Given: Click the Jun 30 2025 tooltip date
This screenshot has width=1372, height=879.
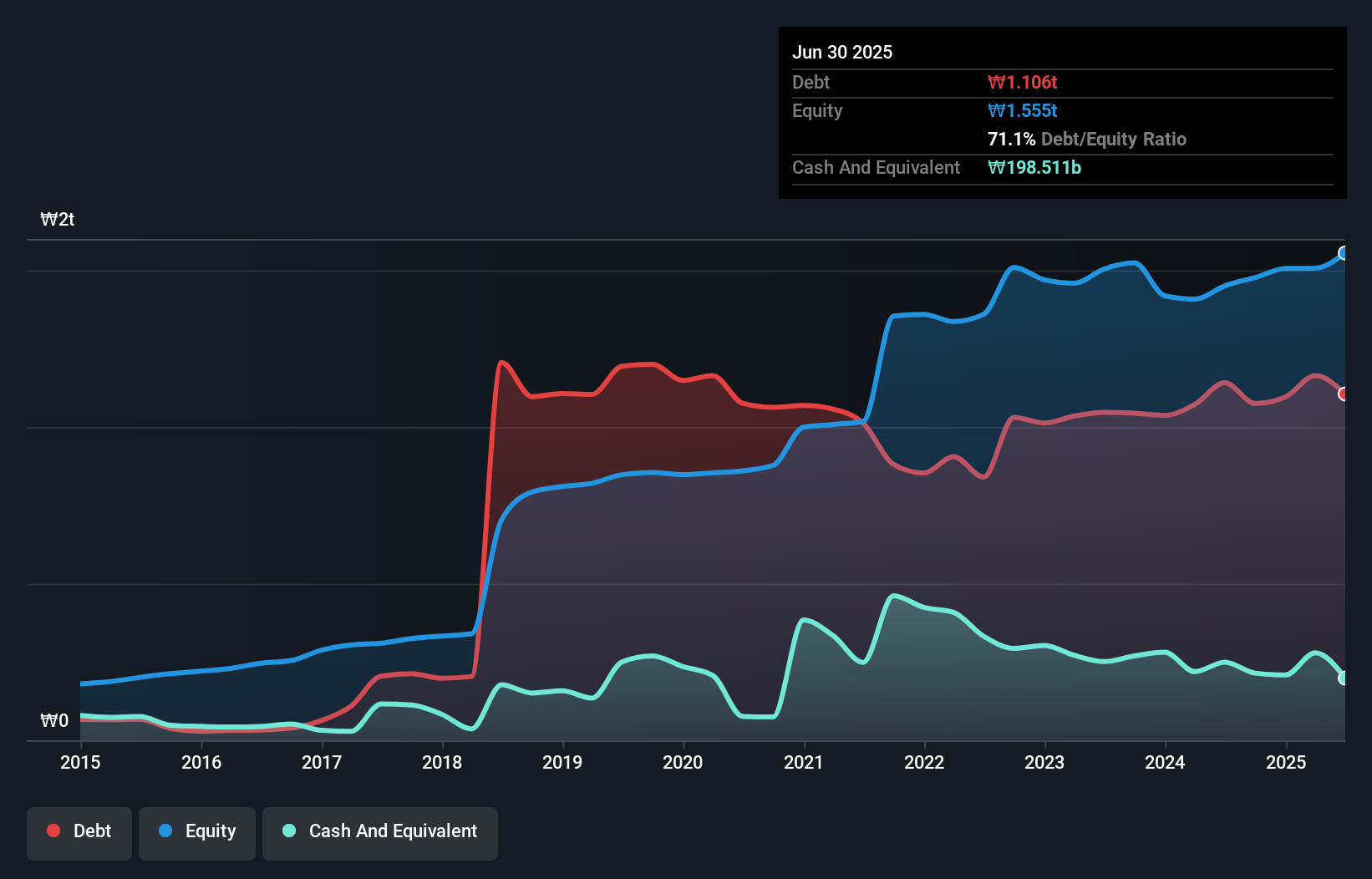Looking at the screenshot, I should tap(842, 52).
